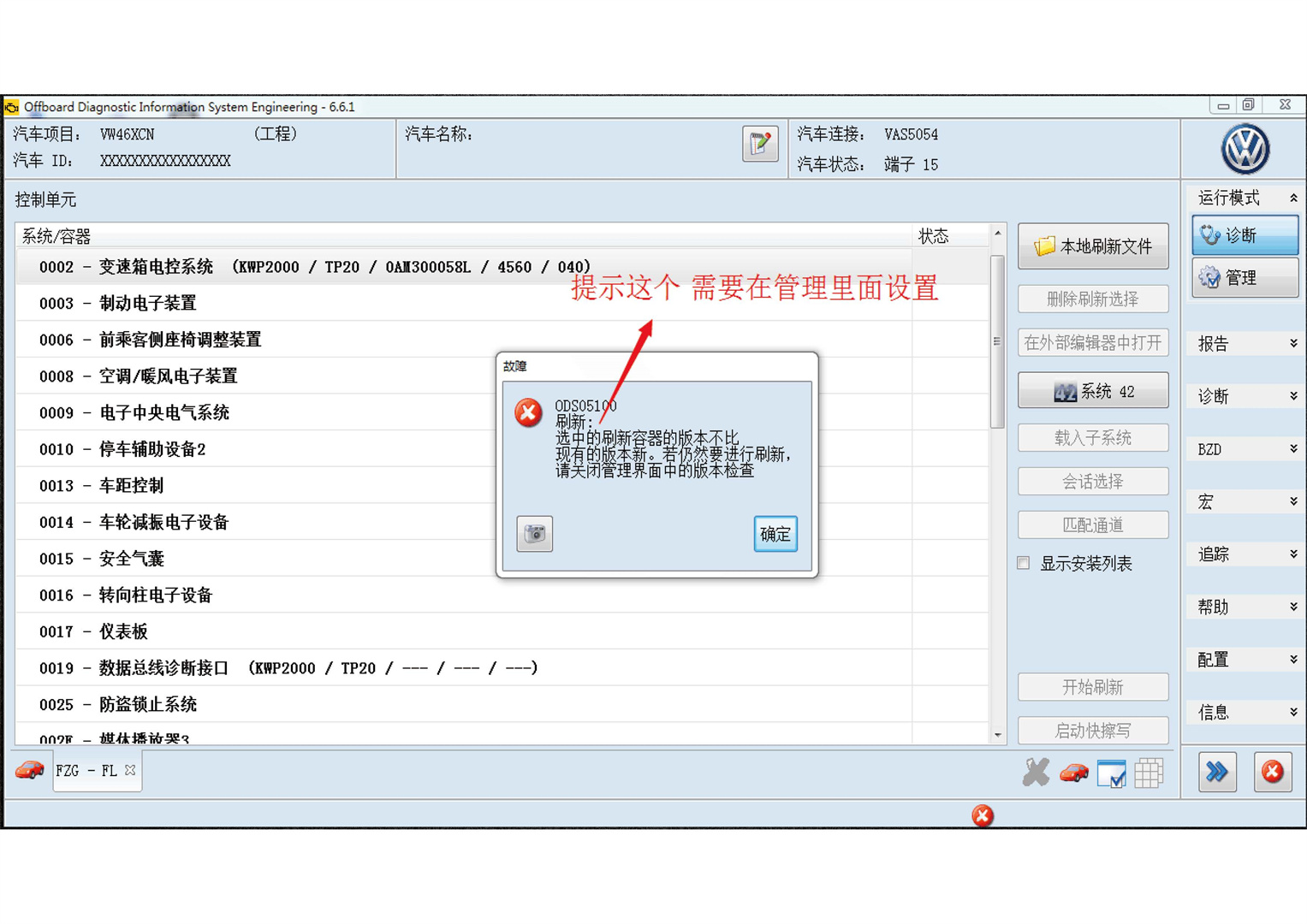Click the 系统/容器 column header
The height and width of the screenshot is (924, 1307).
pyautogui.click(x=463, y=236)
